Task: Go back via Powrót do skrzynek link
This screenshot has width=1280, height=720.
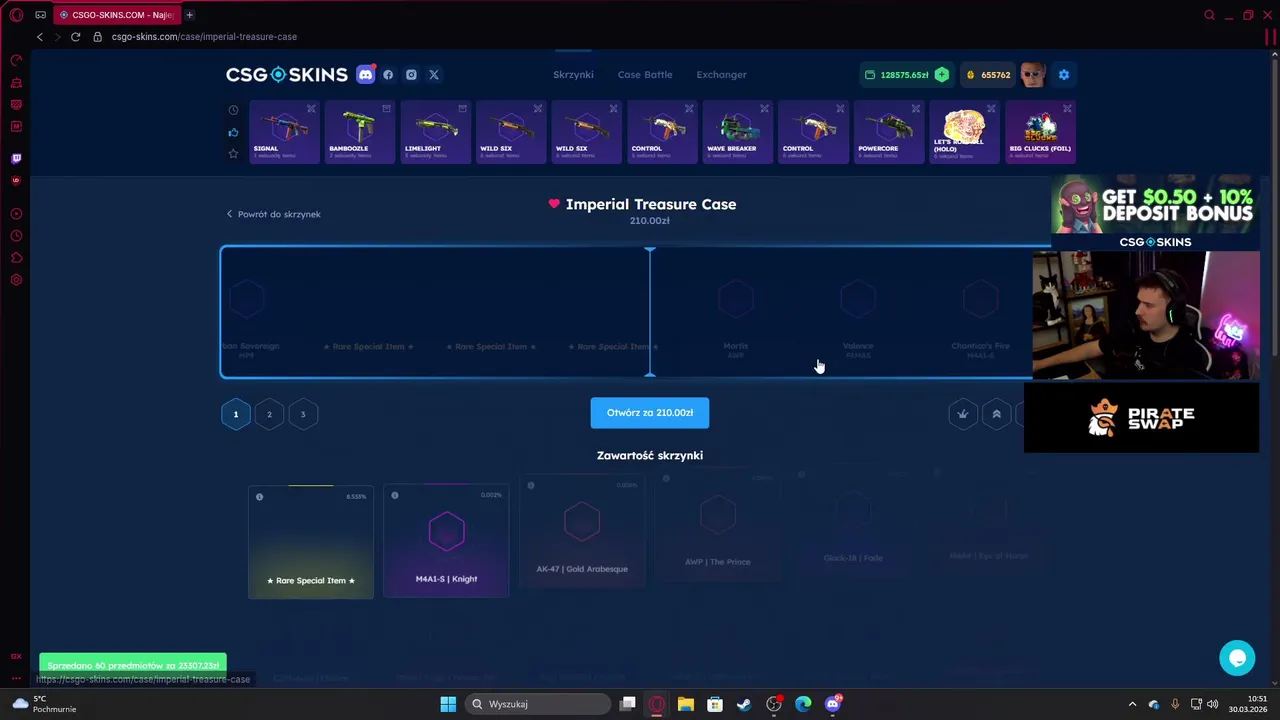Action: [273, 214]
